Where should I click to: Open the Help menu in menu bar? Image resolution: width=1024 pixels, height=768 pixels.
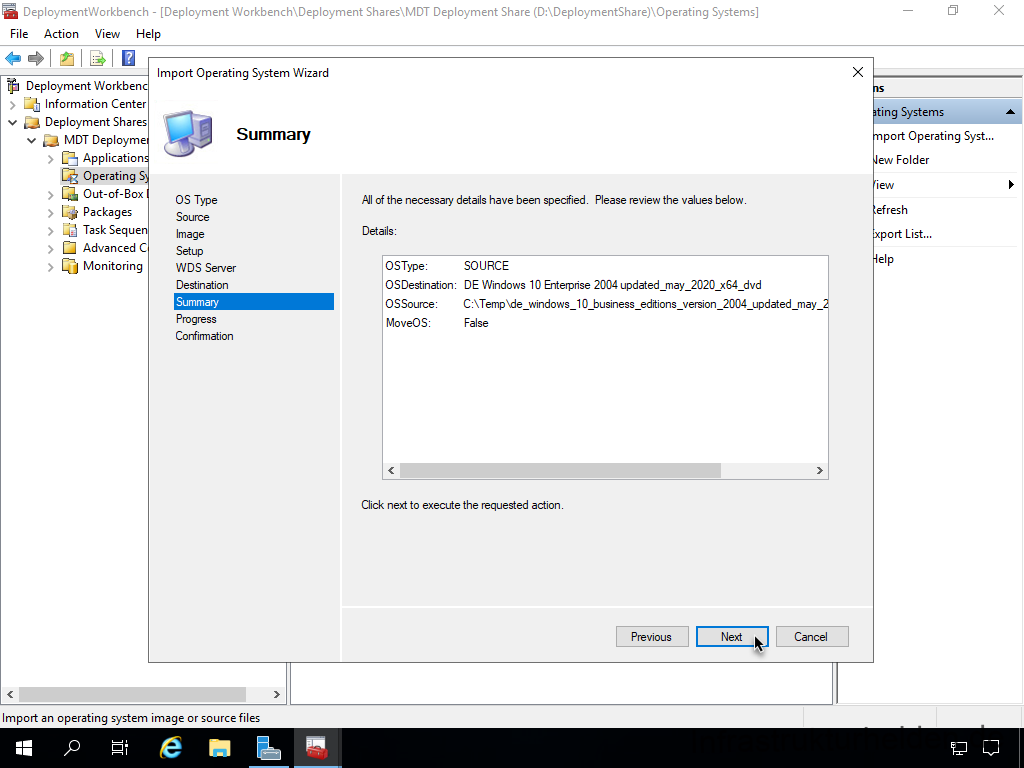148,34
